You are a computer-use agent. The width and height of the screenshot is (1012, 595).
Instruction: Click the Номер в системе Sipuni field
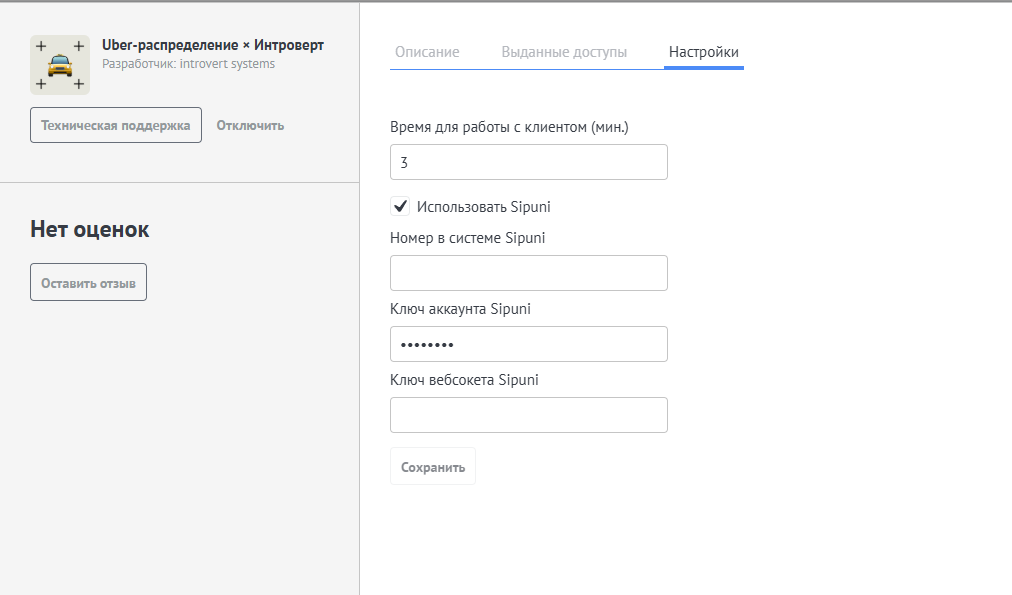point(529,273)
